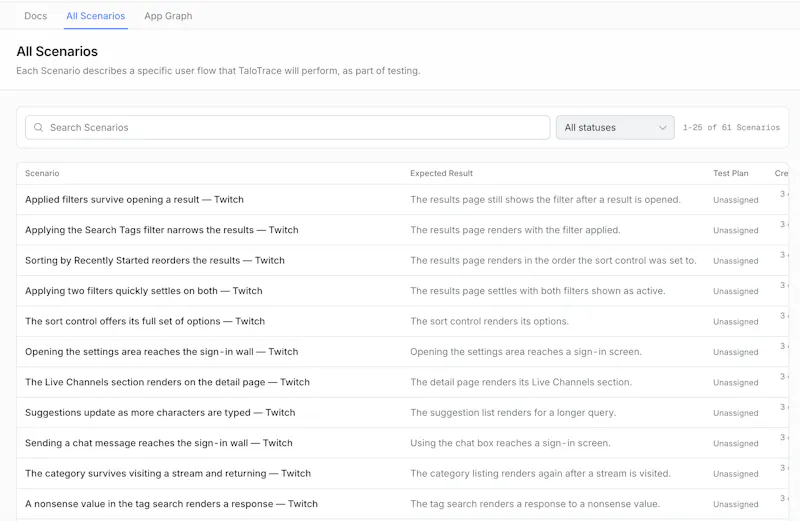
Task: Click the All Scenarios page heading
Action: coord(57,52)
